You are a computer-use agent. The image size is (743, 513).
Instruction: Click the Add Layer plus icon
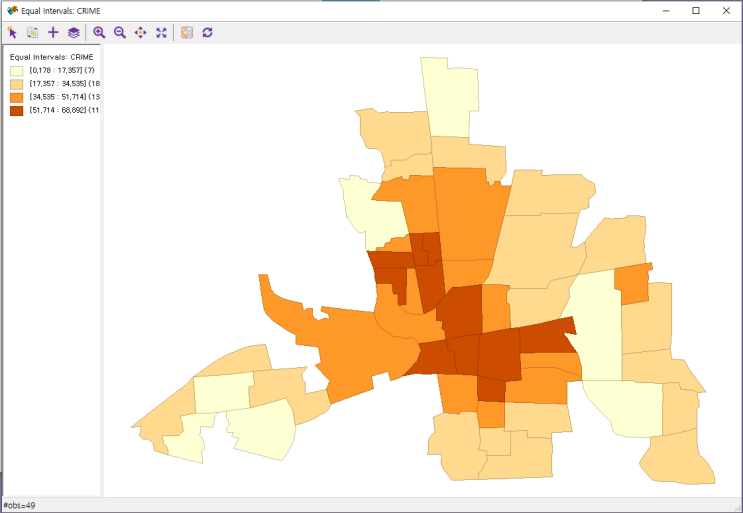53,33
